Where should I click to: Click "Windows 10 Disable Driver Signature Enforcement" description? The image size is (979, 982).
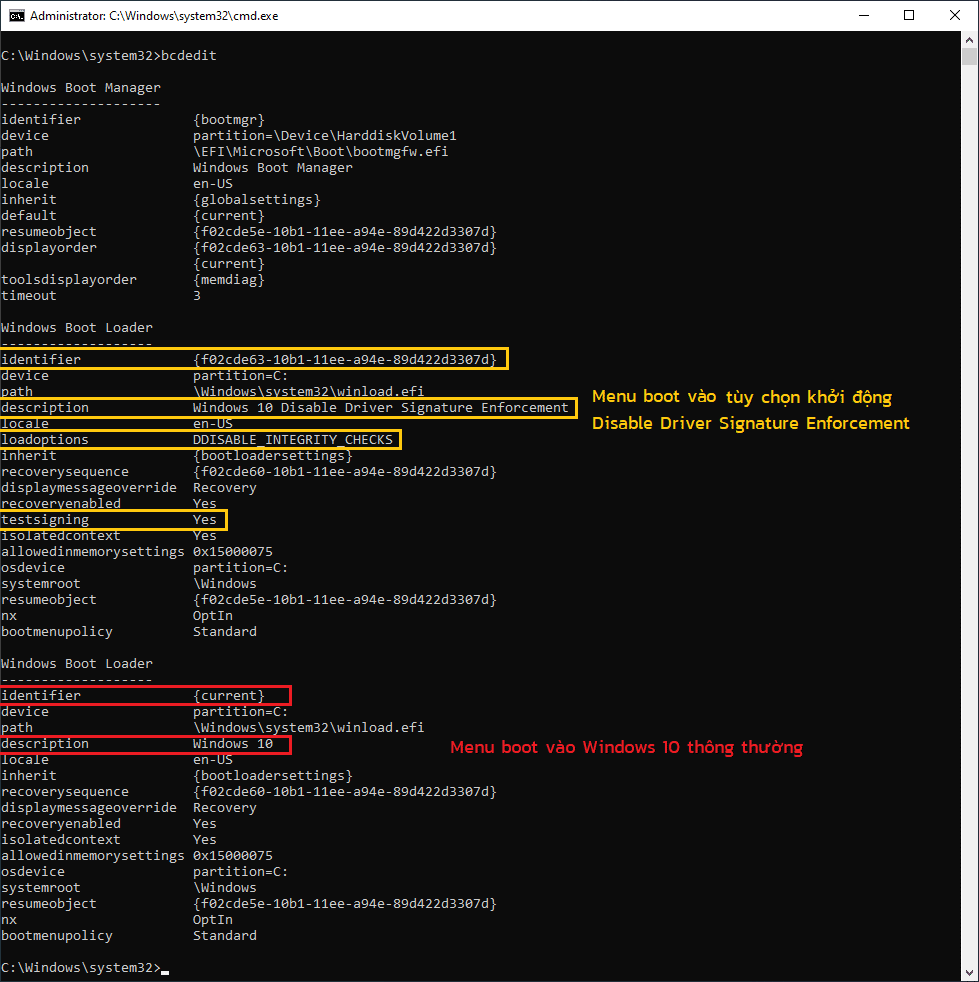point(381,408)
